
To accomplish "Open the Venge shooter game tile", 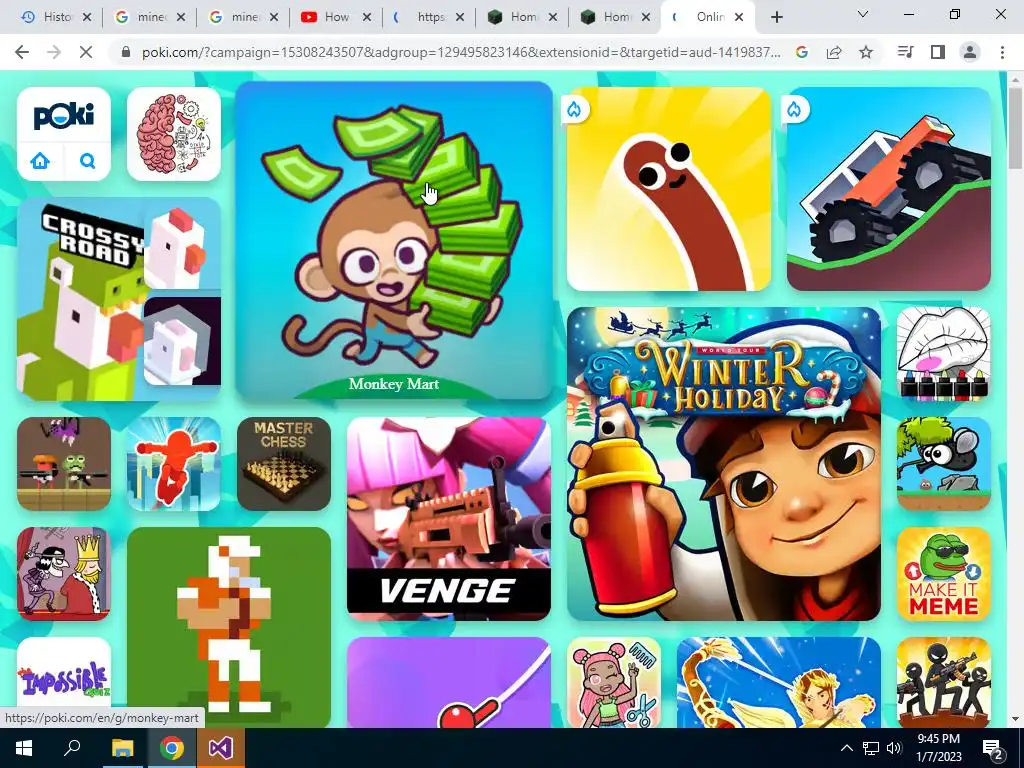I will click(x=449, y=519).
